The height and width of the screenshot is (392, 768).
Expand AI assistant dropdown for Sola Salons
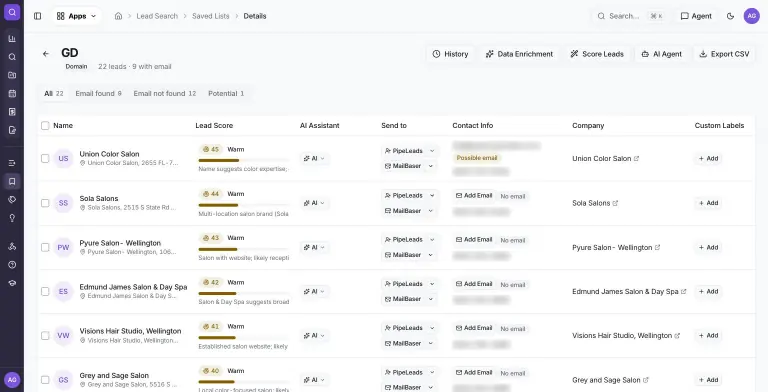(x=314, y=203)
